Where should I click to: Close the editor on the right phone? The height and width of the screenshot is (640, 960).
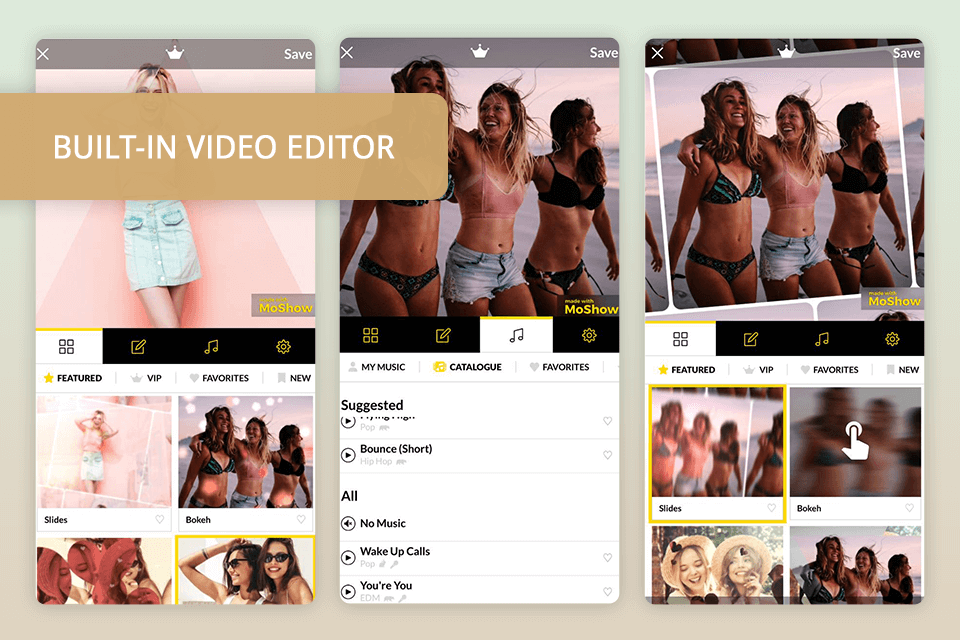(x=658, y=53)
